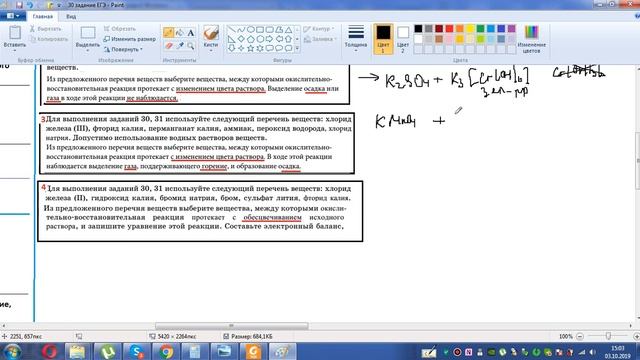Image resolution: width=640 pixels, height=360 pixels.
Task: Select the Pencil tool
Action: click(168, 33)
